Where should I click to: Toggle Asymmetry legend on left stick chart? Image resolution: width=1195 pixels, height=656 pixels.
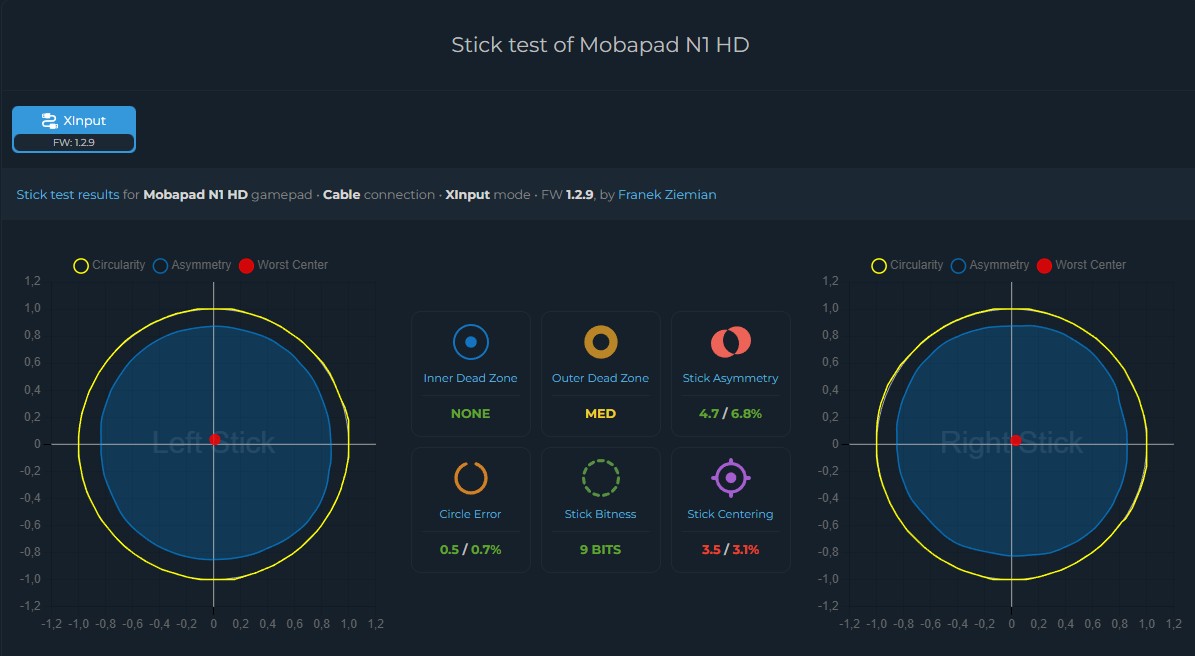pyautogui.click(x=192, y=265)
